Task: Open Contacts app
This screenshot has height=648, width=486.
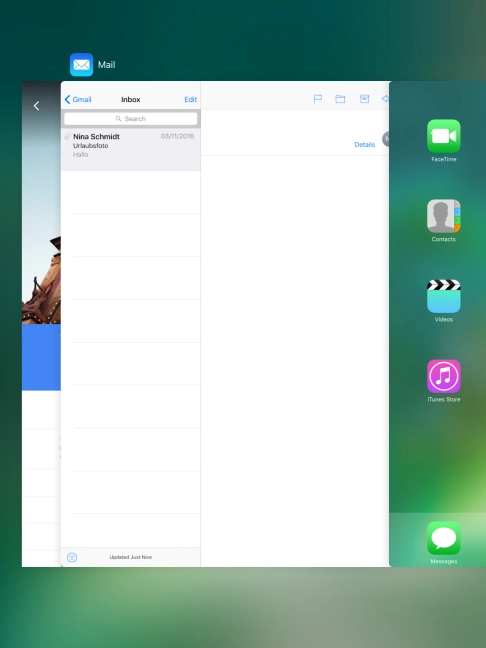Action: pos(443,216)
